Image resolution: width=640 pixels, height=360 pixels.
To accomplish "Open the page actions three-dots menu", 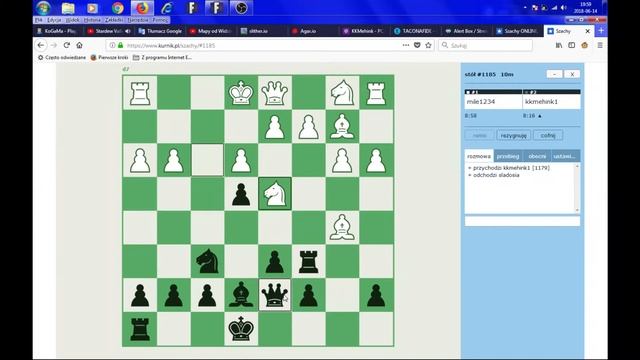I will [406, 45].
